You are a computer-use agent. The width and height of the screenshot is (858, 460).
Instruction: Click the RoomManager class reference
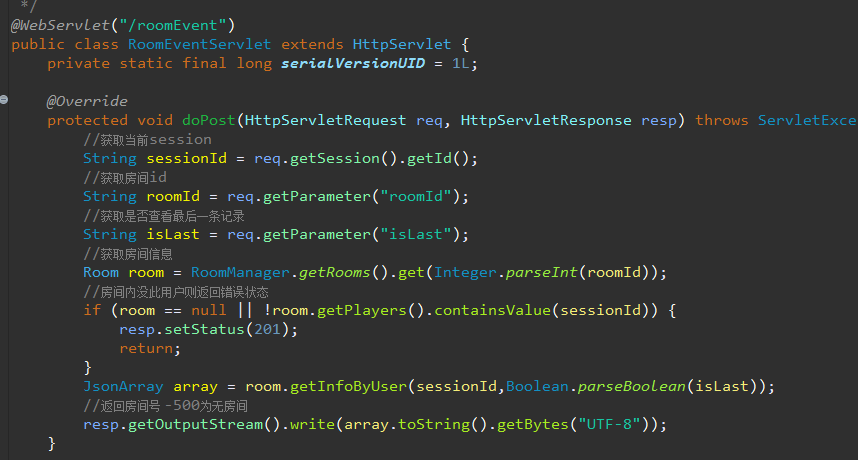(240, 272)
